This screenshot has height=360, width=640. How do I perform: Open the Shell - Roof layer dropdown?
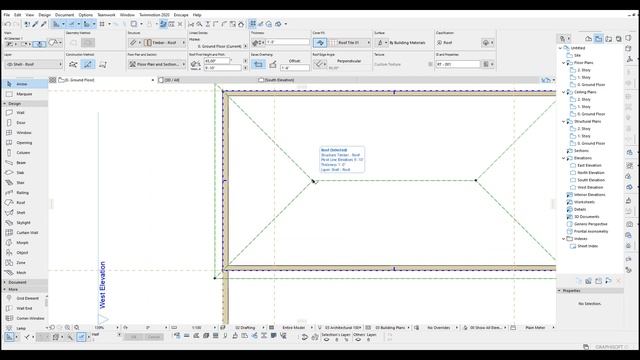click(x=33, y=64)
